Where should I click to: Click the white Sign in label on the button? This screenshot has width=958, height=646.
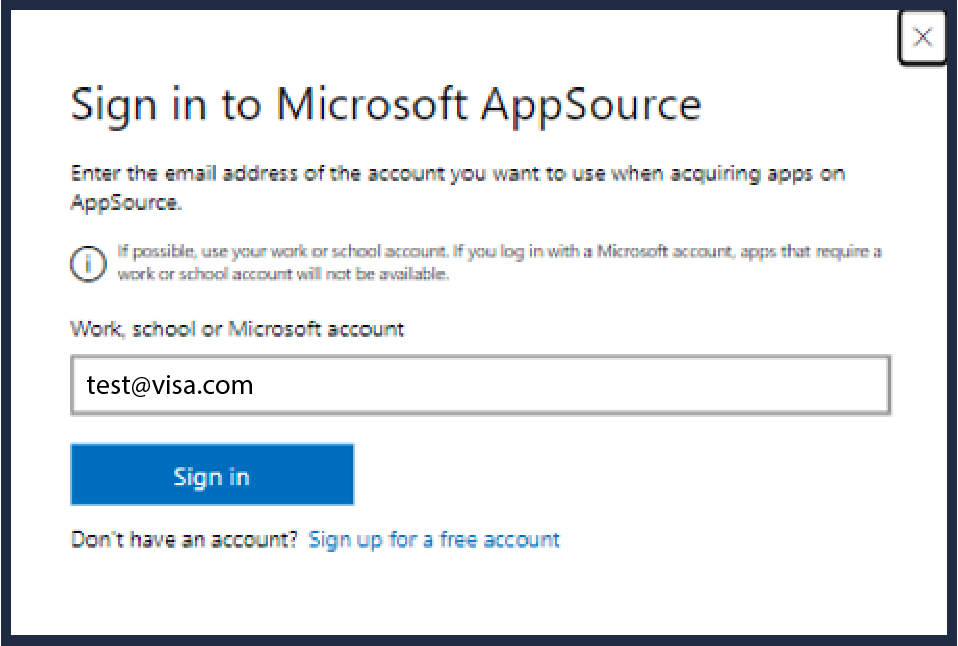tap(212, 477)
